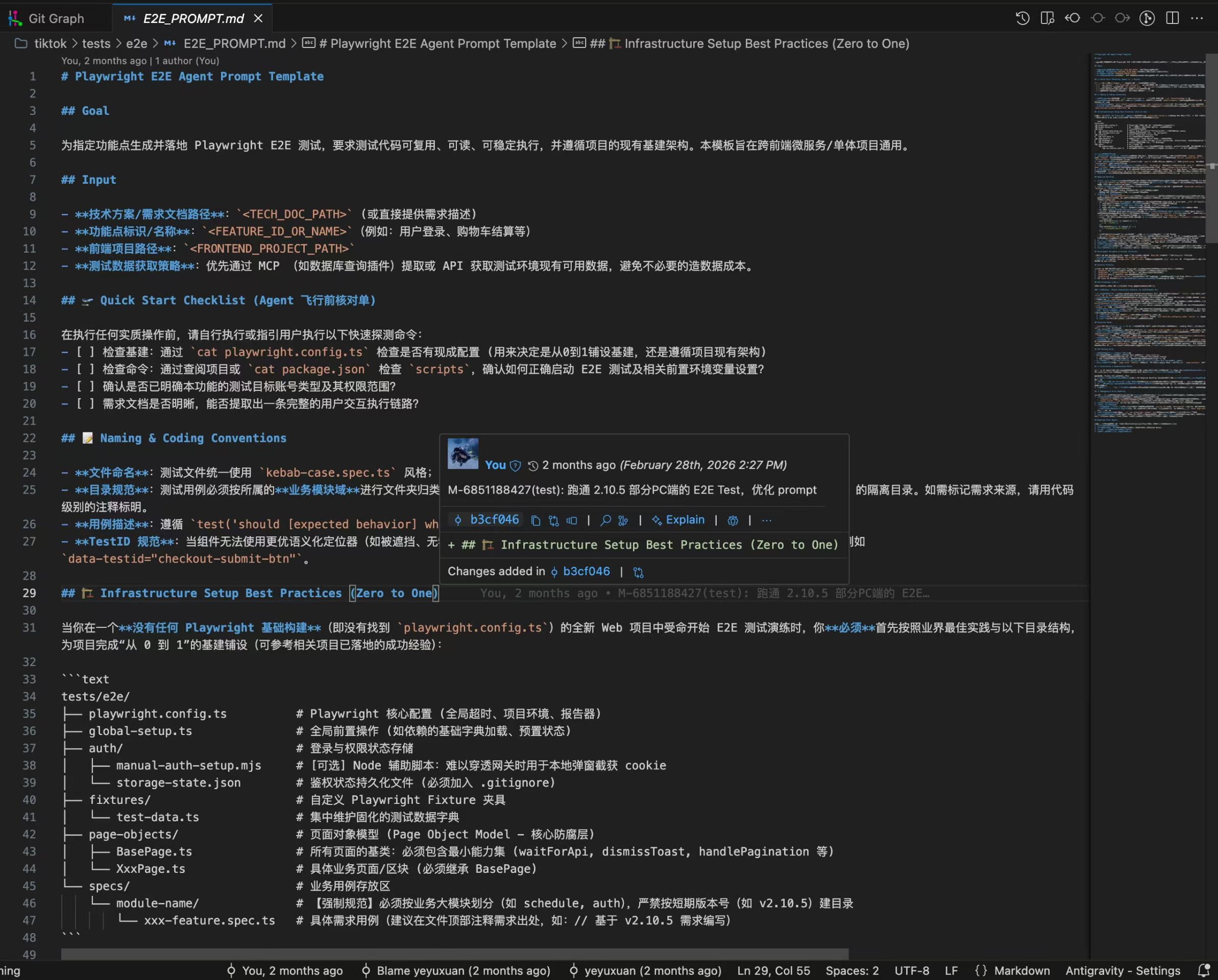Screen dimensions: 1218x980
Task: Click Explain in the commit hover popup
Action: 678,520
